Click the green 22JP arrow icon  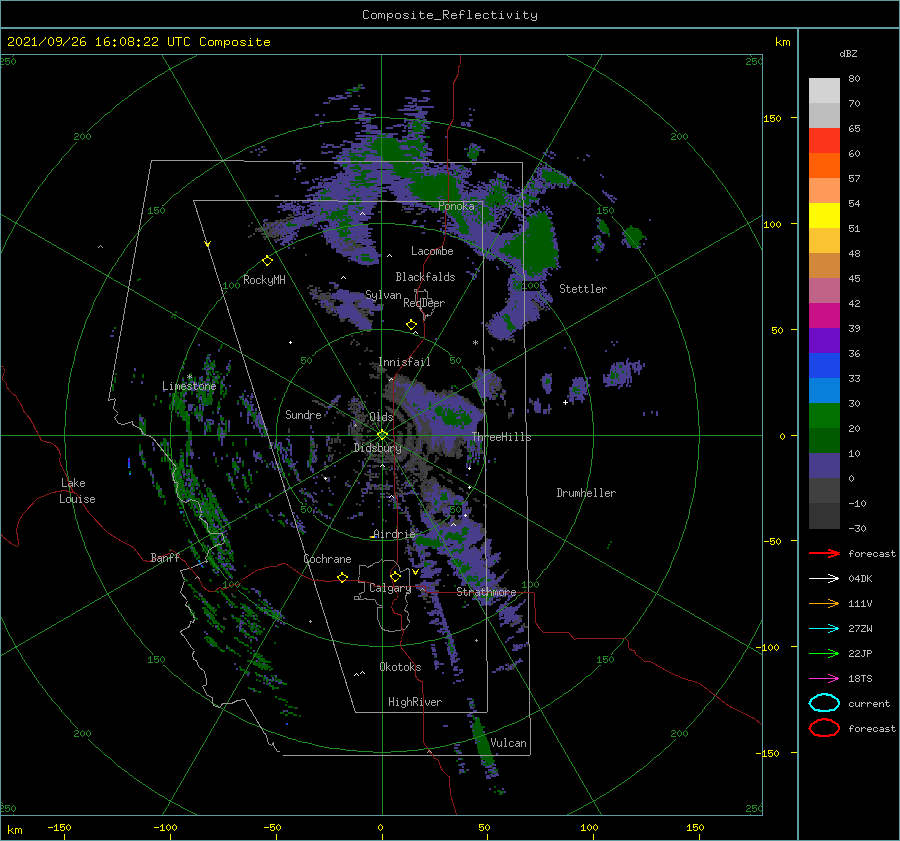click(824, 653)
